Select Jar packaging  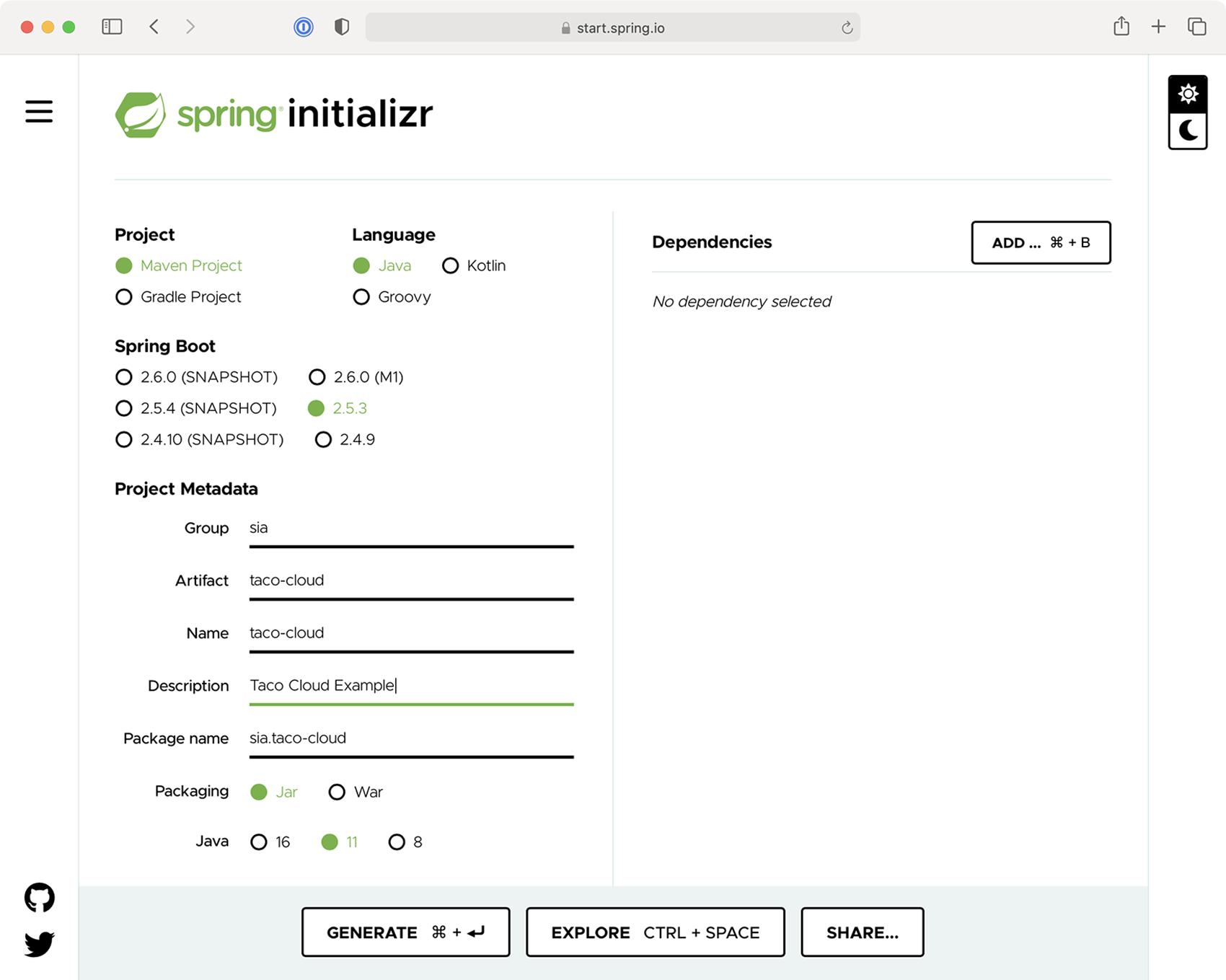(x=274, y=792)
